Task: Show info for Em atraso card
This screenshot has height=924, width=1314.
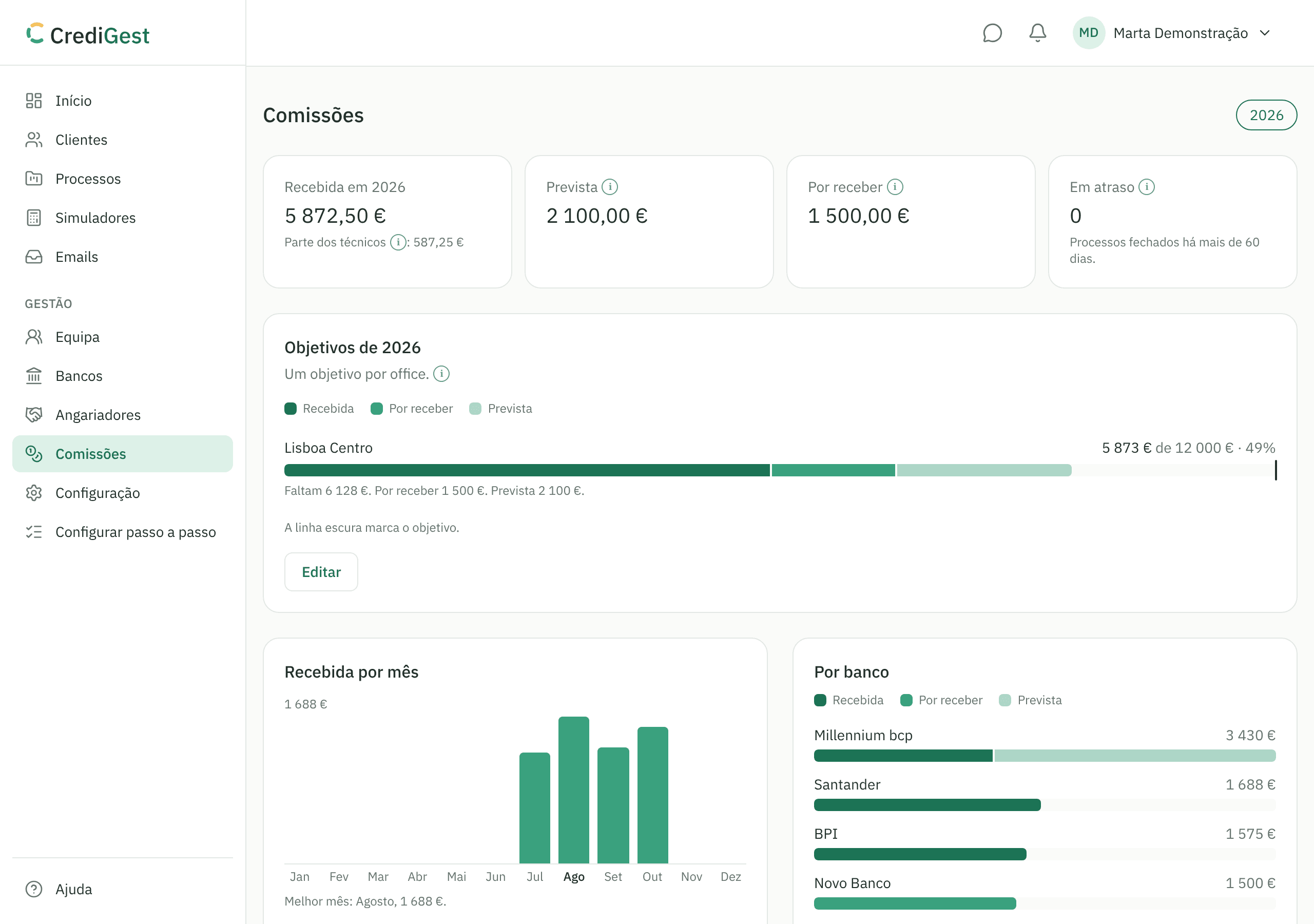Action: click(x=1146, y=187)
